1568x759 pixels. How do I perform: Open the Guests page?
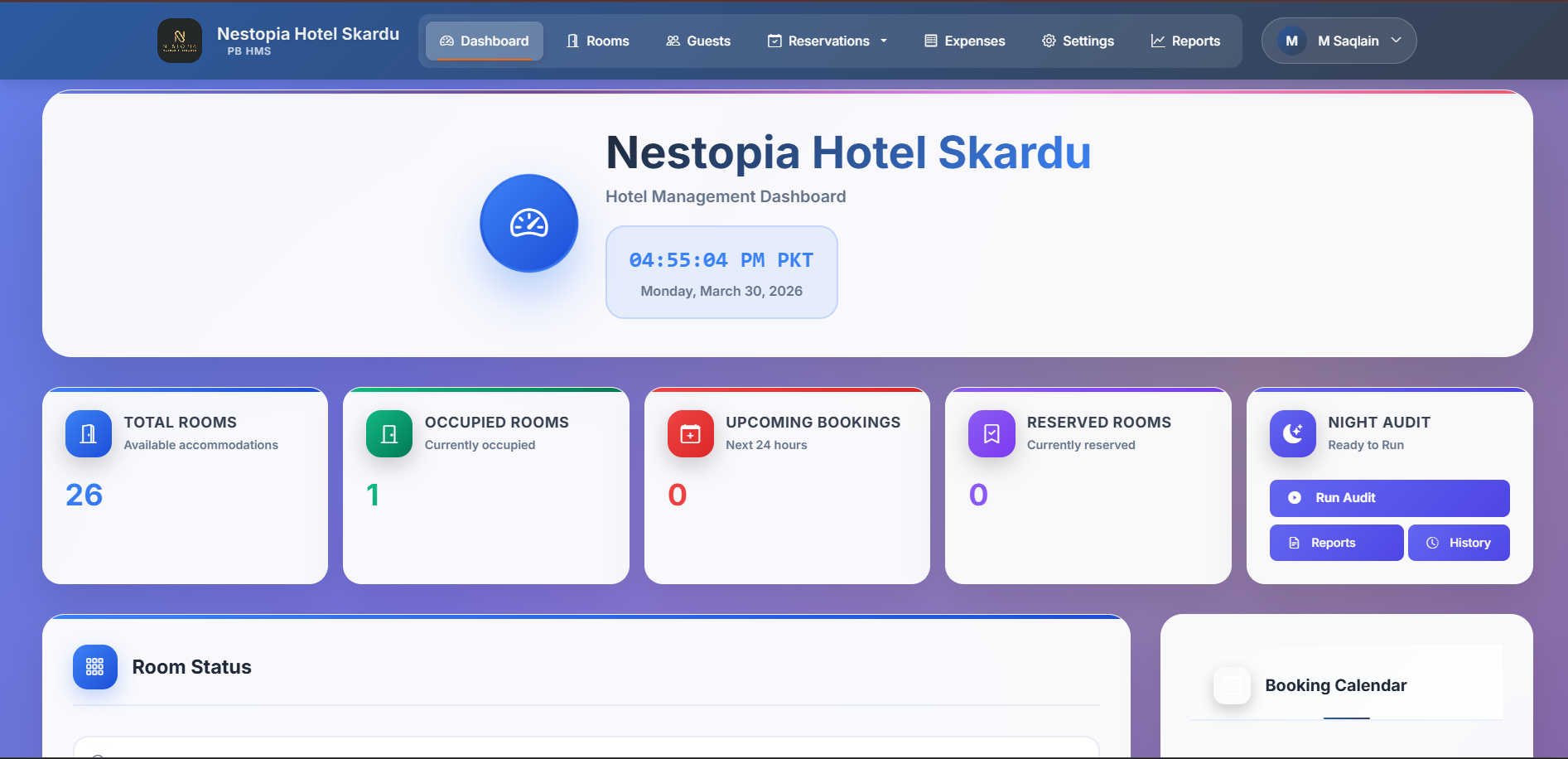698,41
